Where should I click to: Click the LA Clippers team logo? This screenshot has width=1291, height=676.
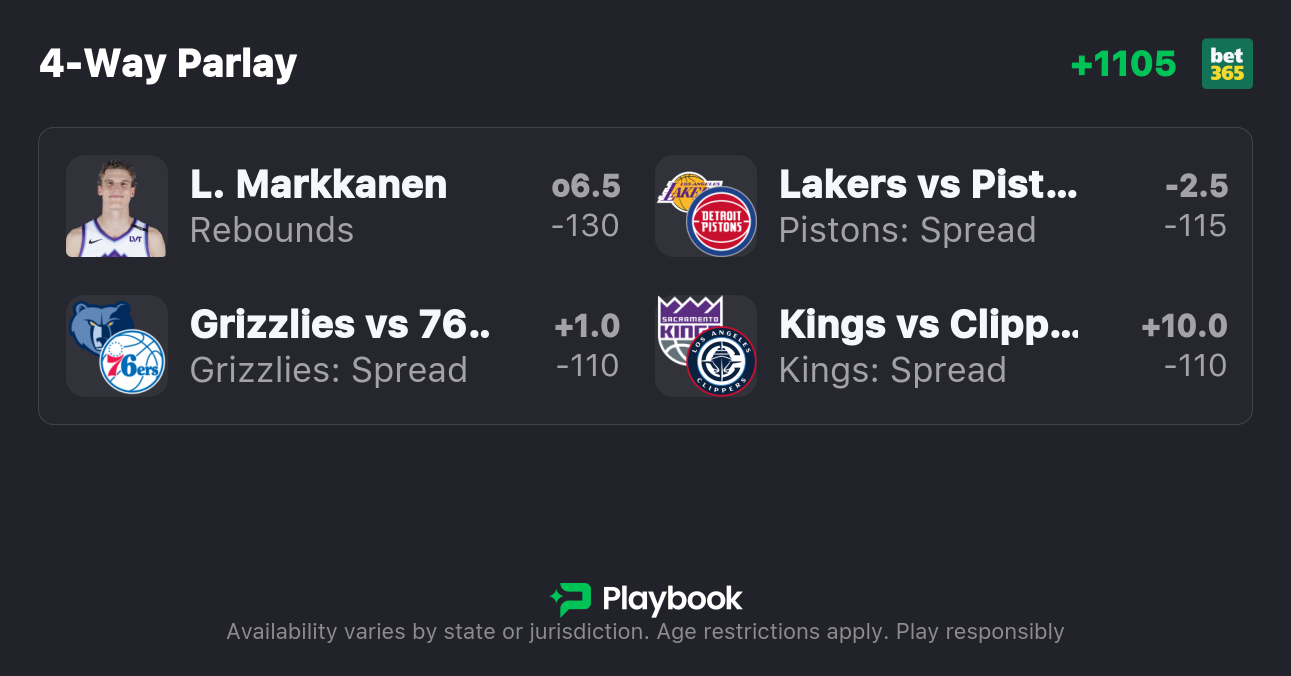pos(721,361)
